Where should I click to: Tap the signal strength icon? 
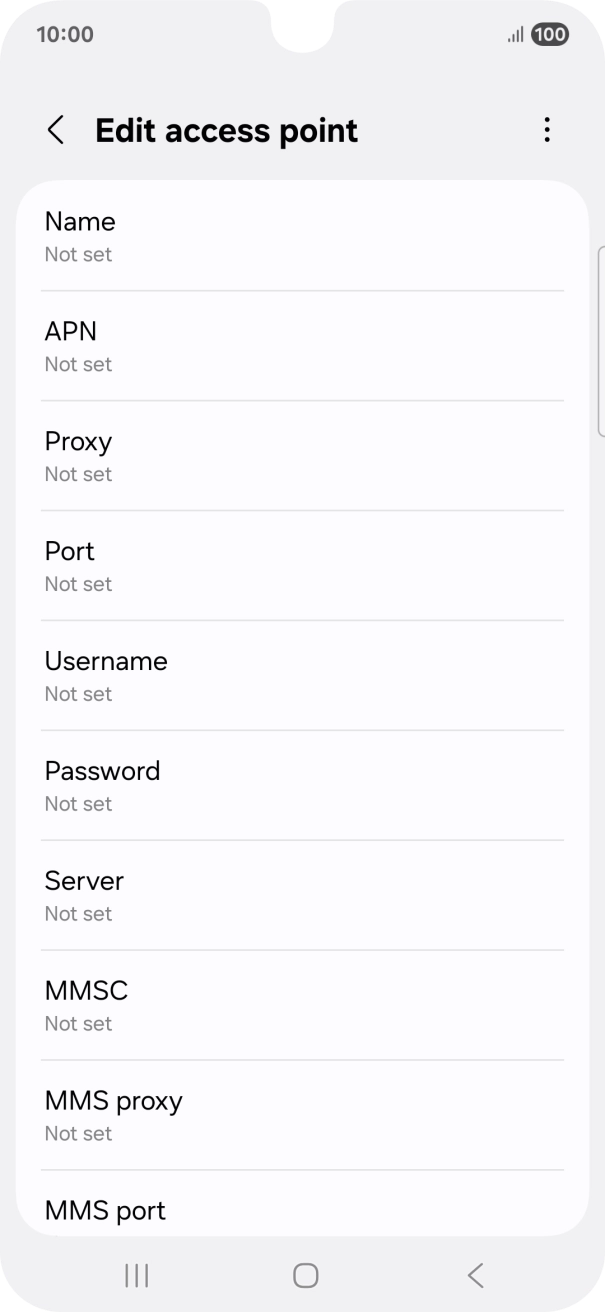point(515,35)
